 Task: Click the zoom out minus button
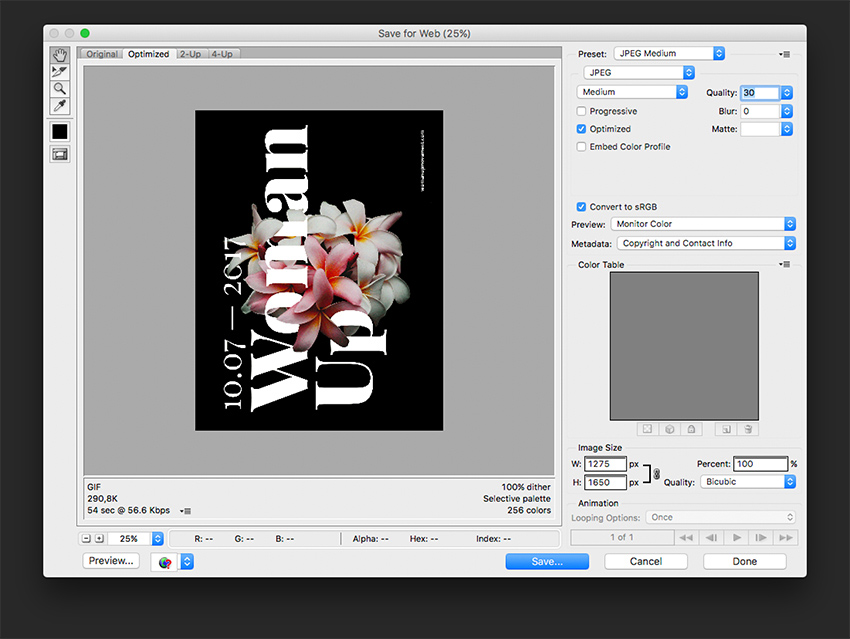point(86,539)
